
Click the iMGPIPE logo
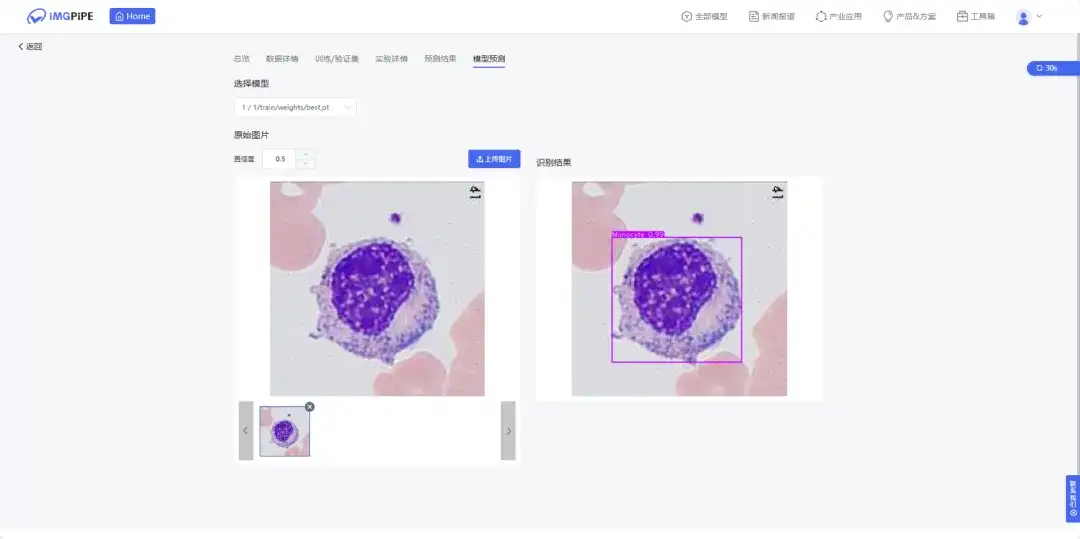(60, 16)
